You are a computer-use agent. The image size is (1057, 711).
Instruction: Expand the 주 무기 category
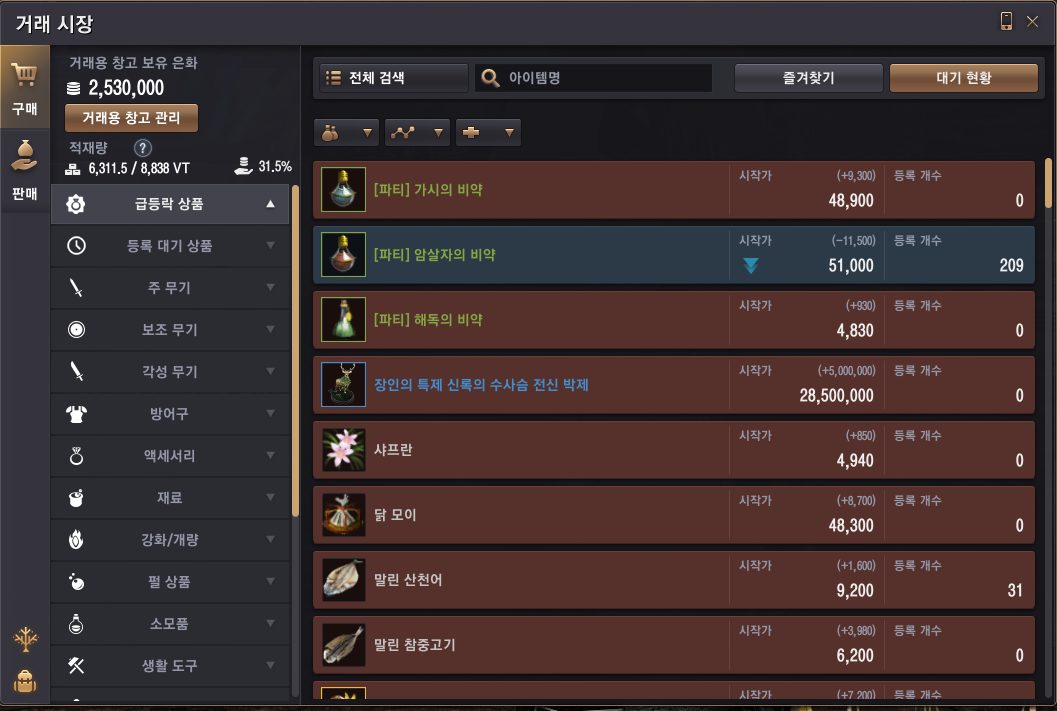(x=170, y=288)
